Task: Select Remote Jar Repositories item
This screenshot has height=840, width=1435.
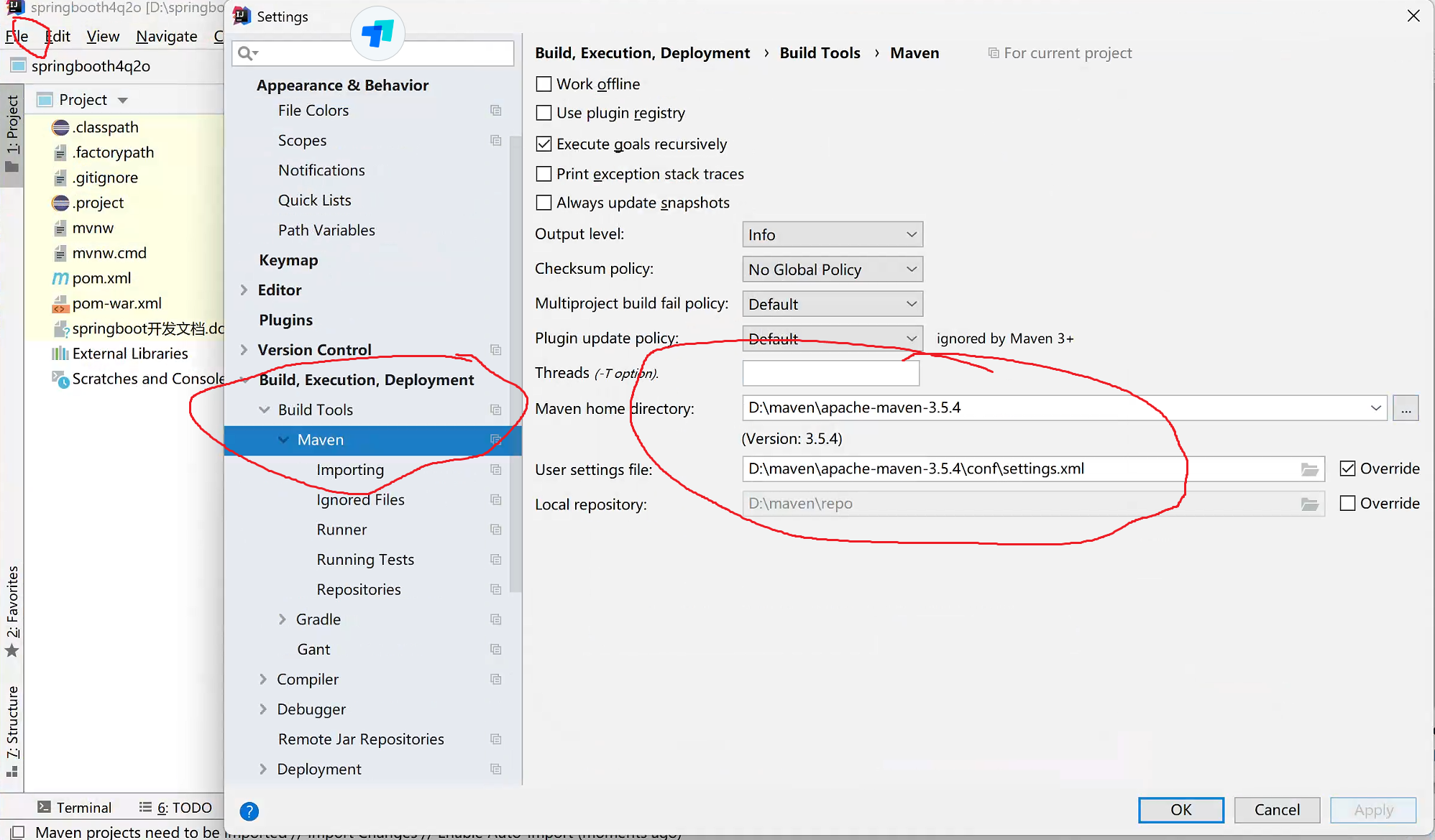Action: pos(361,739)
